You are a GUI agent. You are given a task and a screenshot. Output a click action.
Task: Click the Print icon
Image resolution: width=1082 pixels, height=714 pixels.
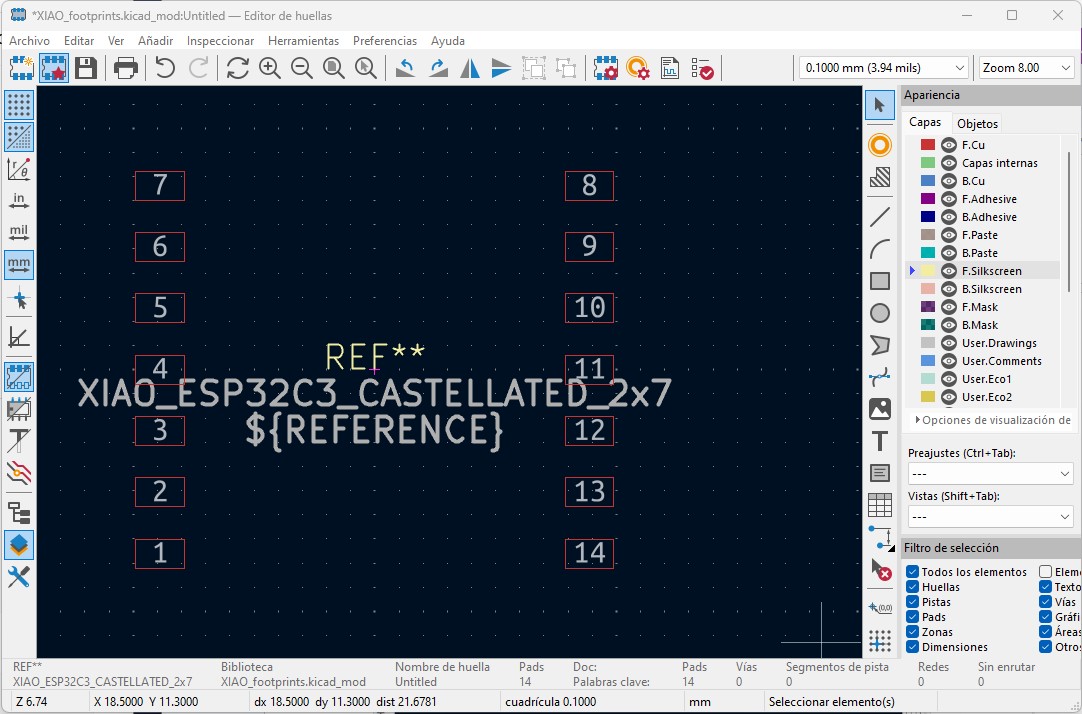tap(126, 68)
